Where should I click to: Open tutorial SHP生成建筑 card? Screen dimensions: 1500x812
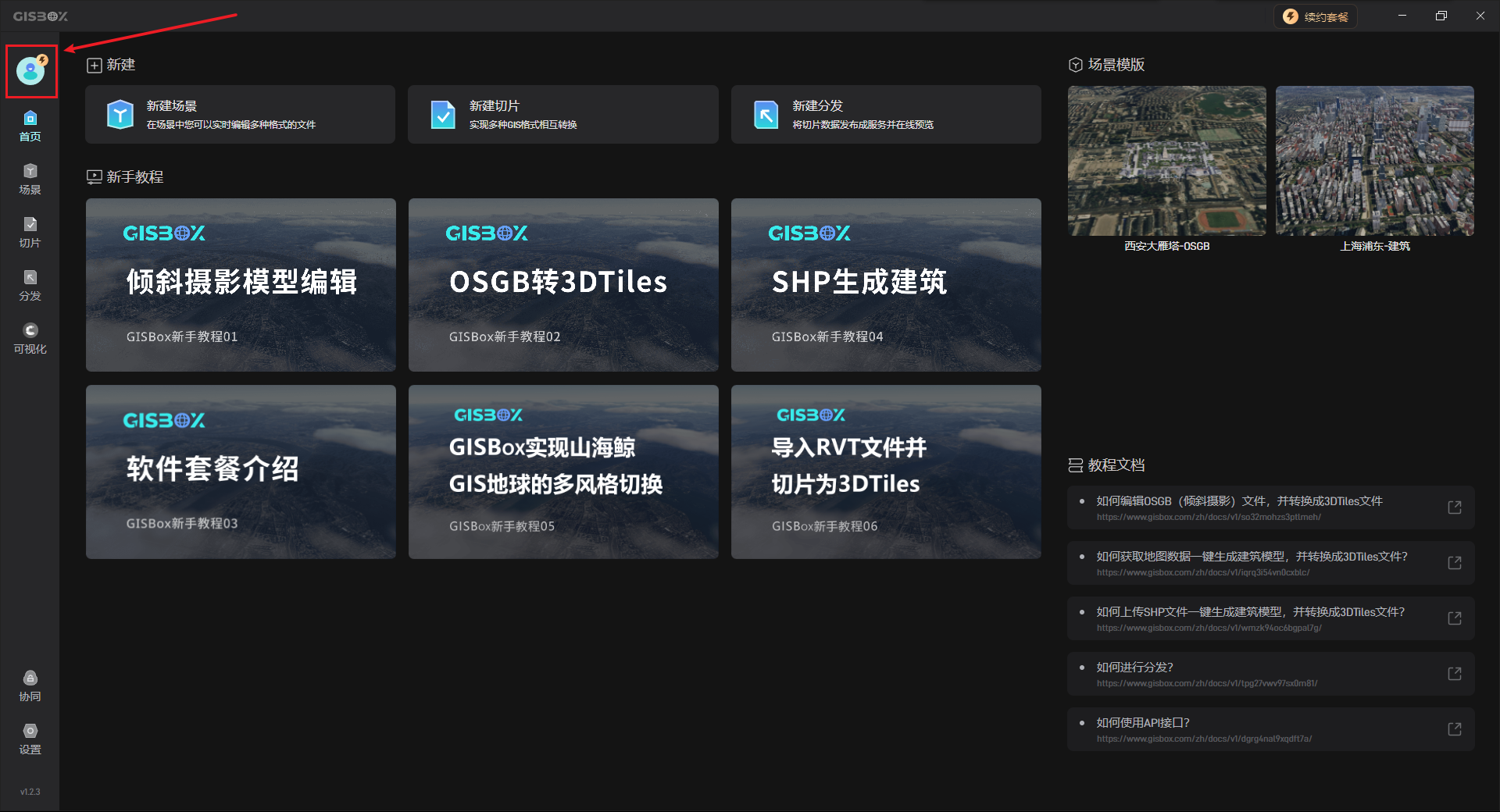pyautogui.click(x=886, y=285)
